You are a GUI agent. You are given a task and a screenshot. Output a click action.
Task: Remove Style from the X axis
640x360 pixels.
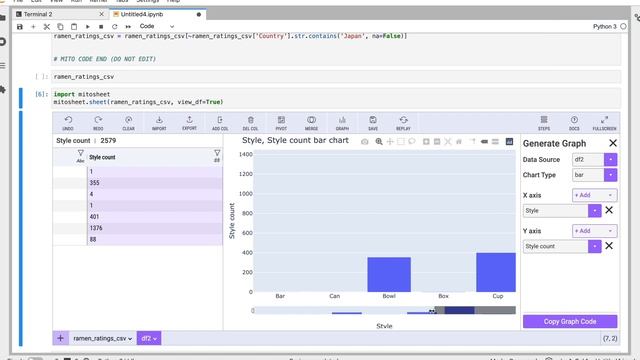point(609,210)
